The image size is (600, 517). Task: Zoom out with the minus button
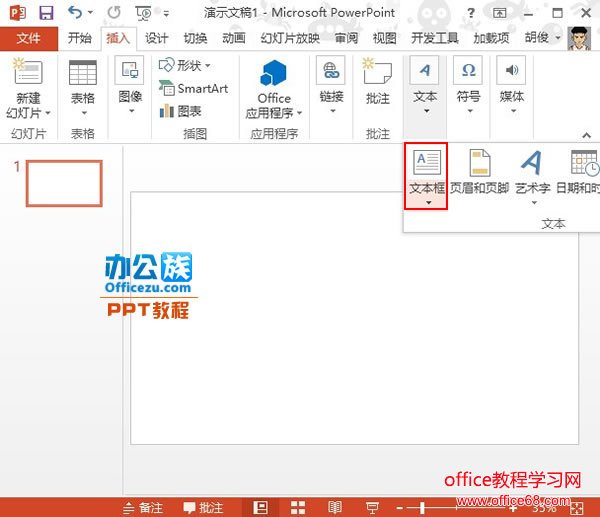399,508
